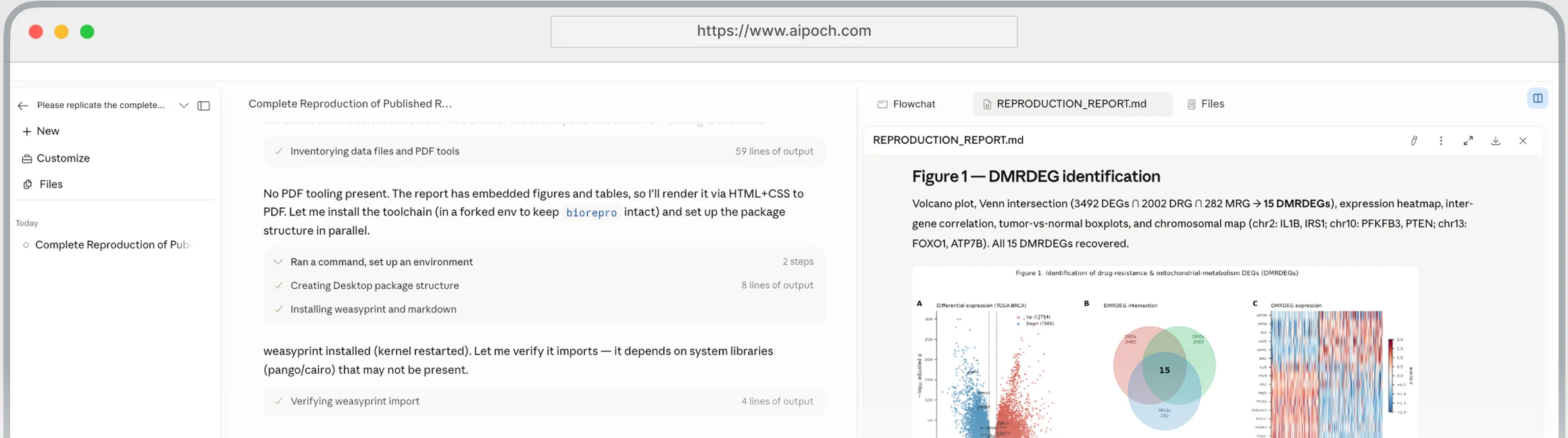Open Files in the left sidebar

[43, 184]
